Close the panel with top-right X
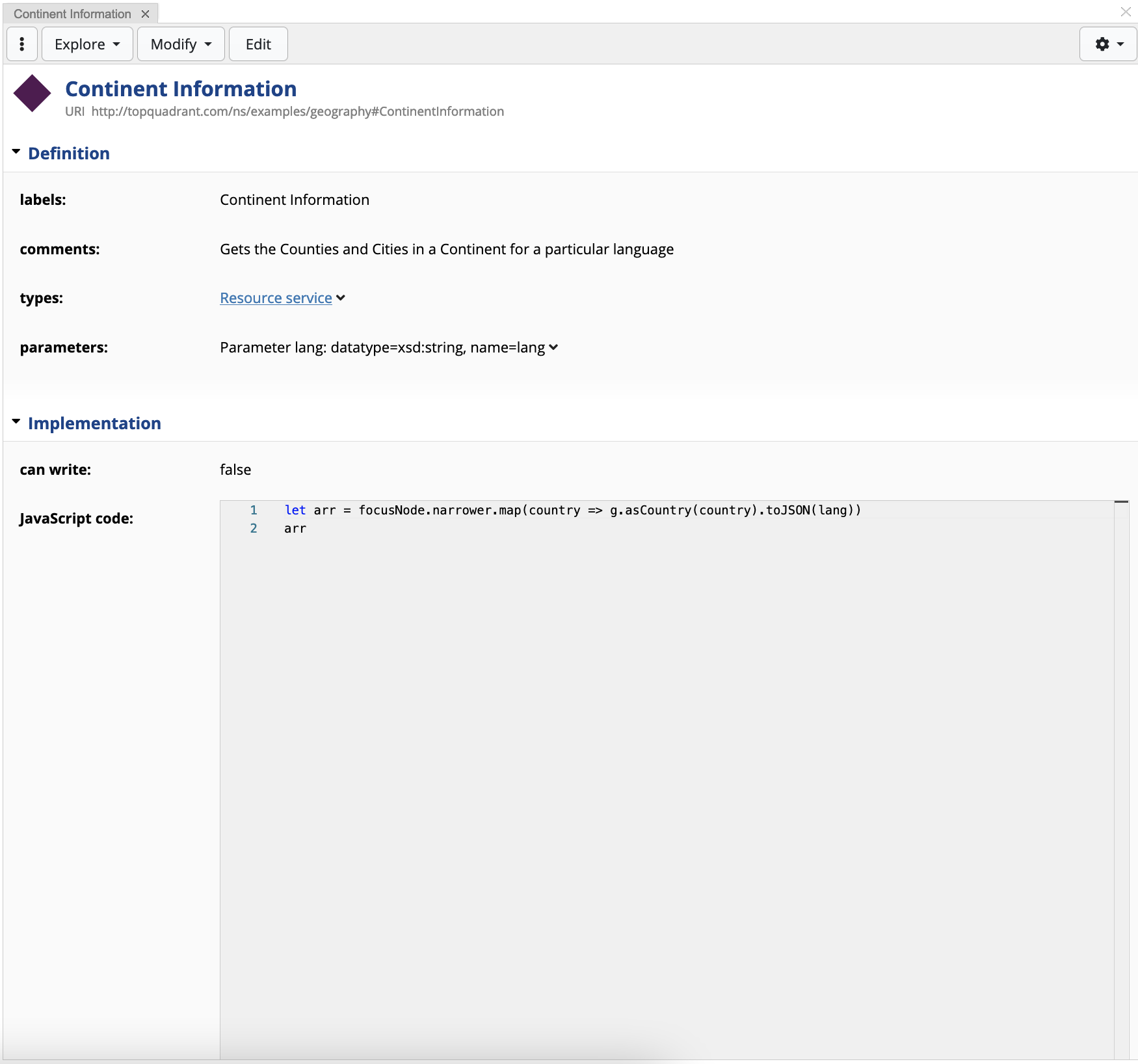The height and width of the screenshot is (1064, 1138). (x=1126, y=12)
